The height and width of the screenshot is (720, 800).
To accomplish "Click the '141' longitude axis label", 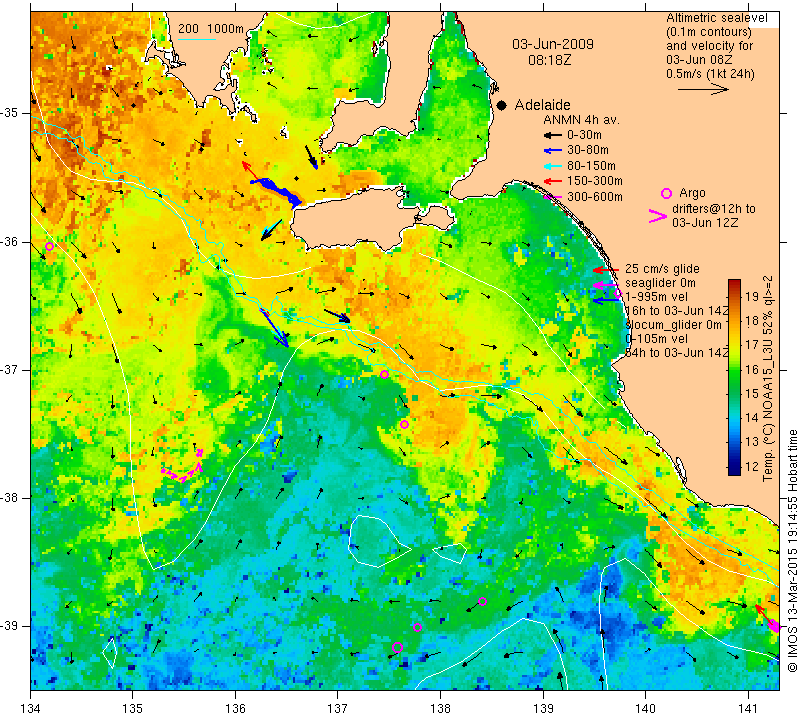I will [x=748, y=709].
